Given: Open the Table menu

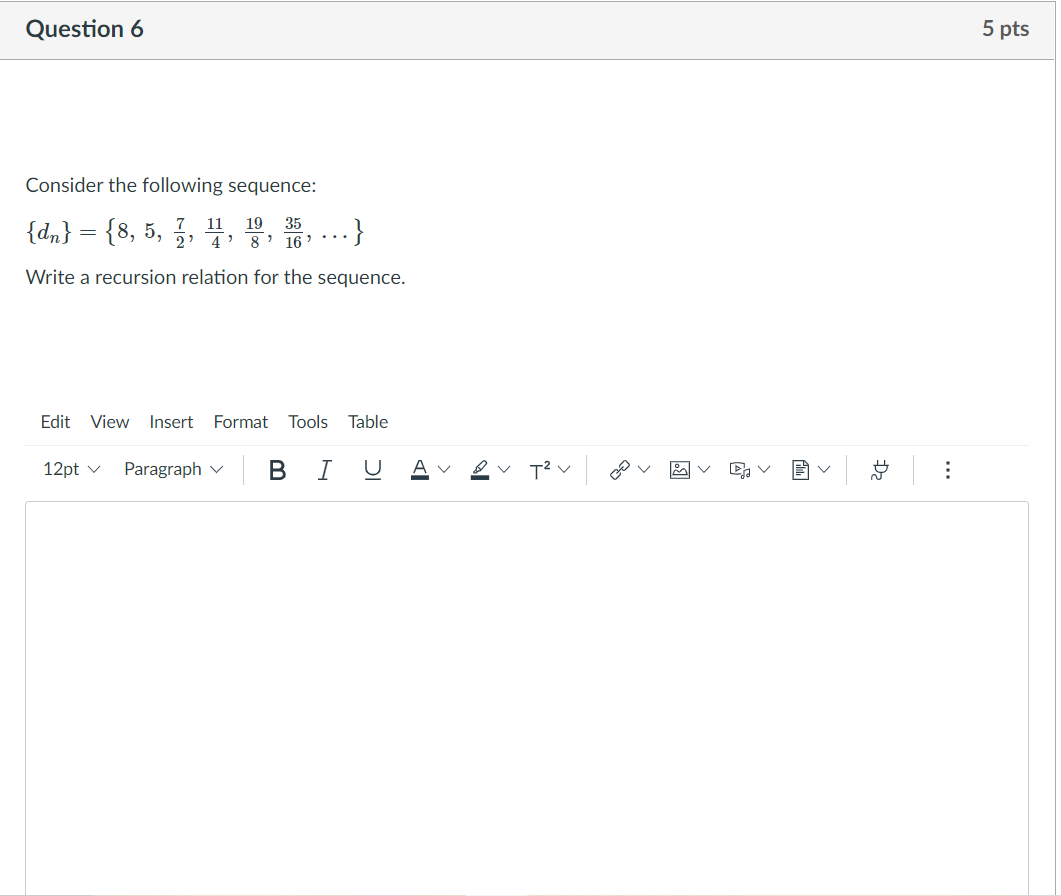Looking at the screenshot, I should pos(367,421).
